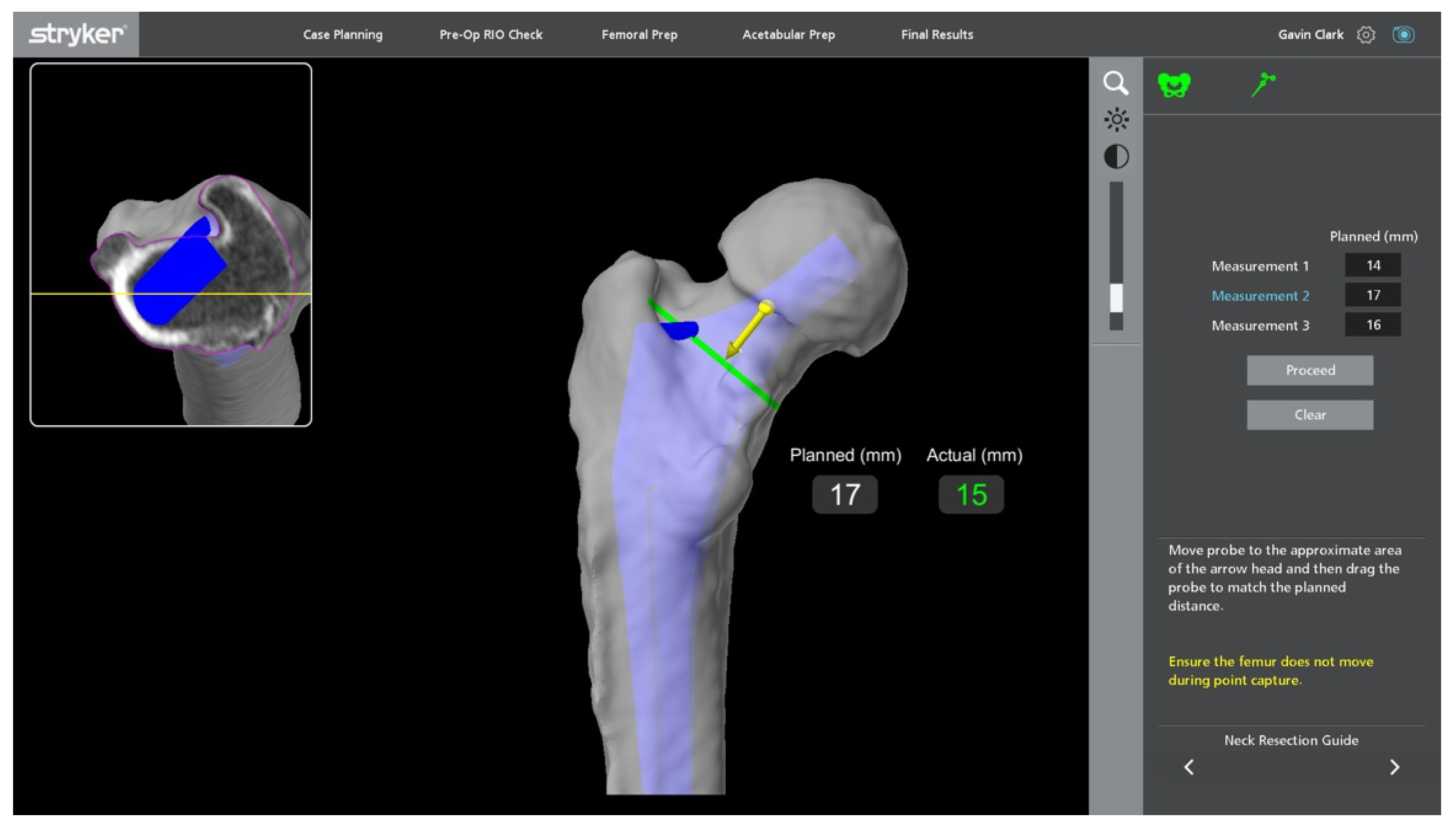This screenshot has height=826, width=1456.
Task: Open the Final Results tab
Action: click(937, 35)
